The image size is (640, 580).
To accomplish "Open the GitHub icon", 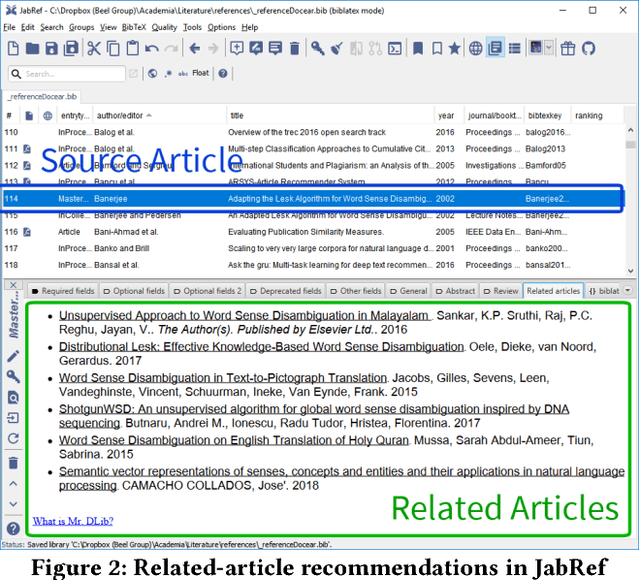I will click(x=588, y=49).
